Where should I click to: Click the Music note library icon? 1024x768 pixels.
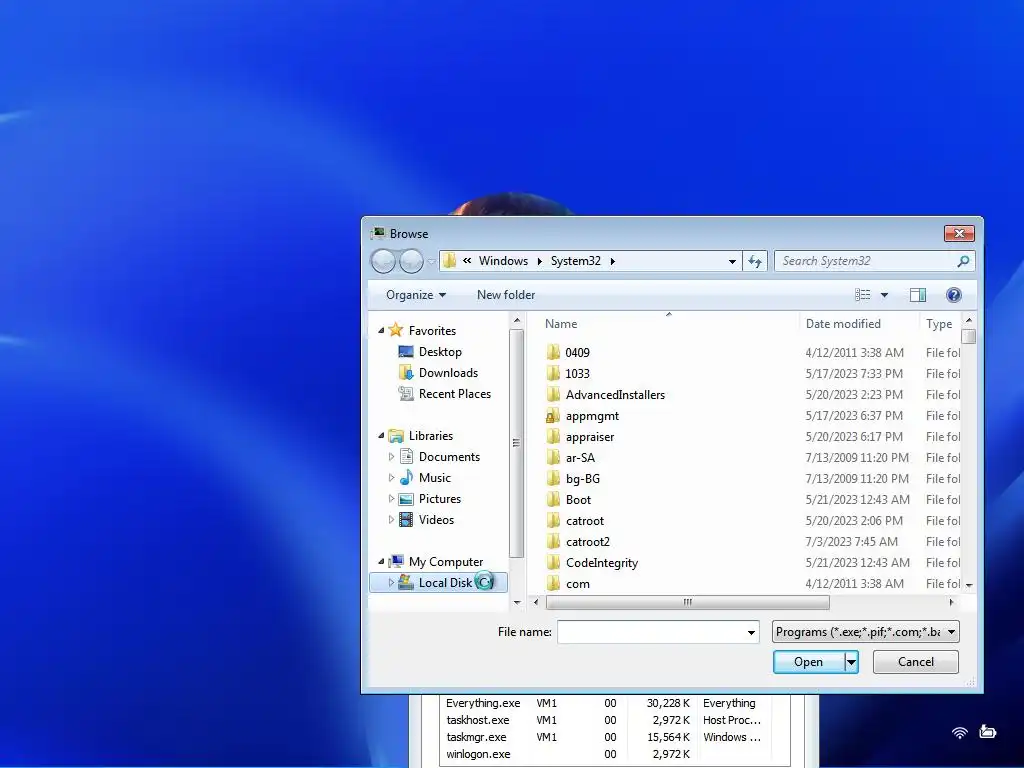[x=406, y=477]
